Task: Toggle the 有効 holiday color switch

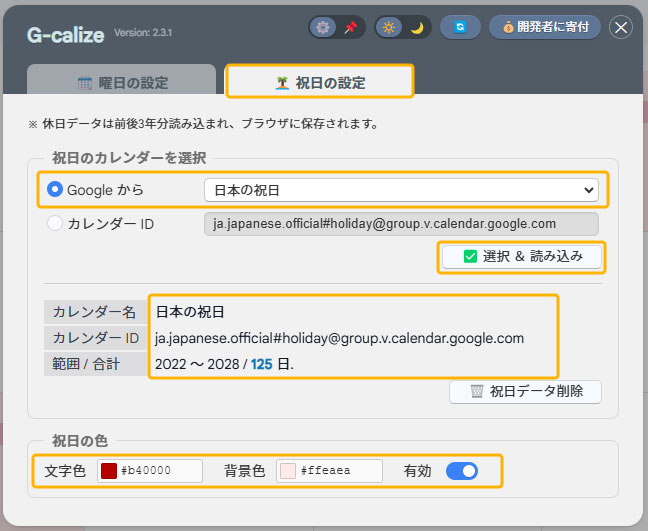Action: coord(462,471)
